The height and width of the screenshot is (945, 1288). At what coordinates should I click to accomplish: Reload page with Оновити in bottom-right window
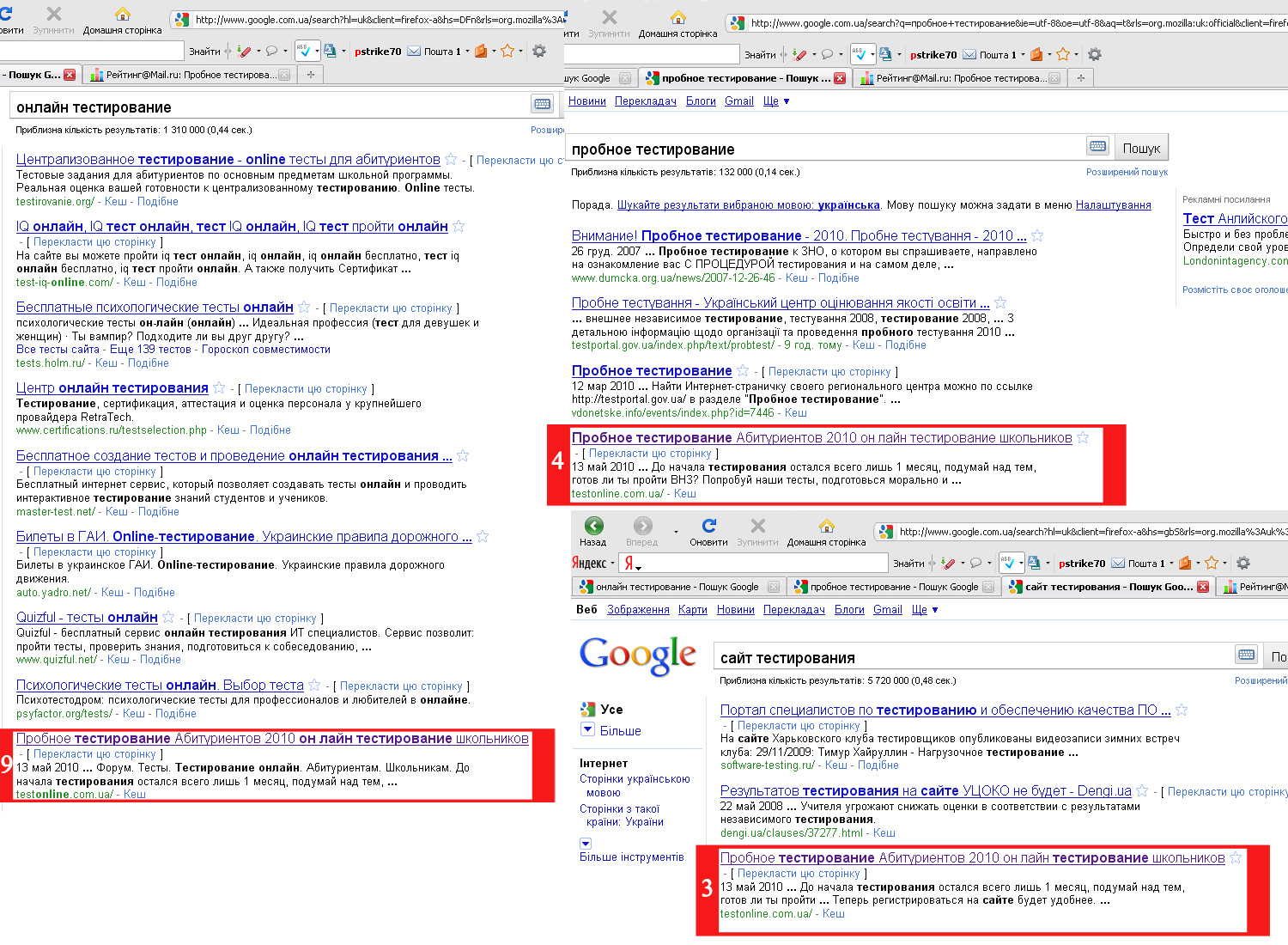point(709,526)
